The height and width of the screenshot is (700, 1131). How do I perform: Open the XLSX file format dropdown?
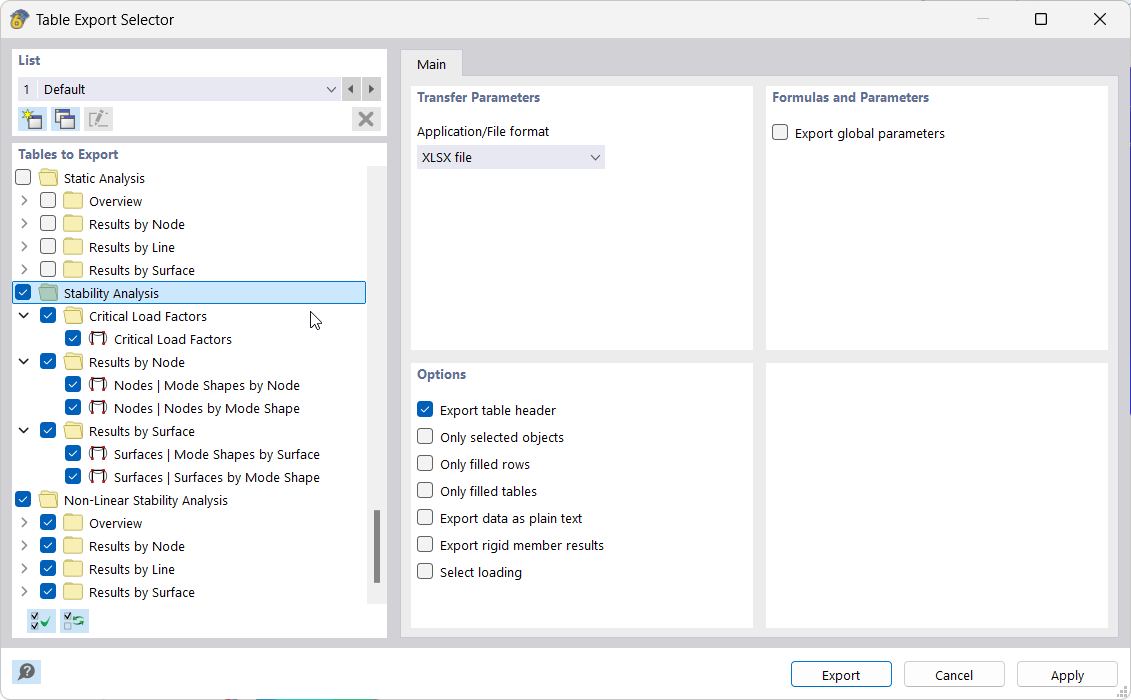[x=510, y=157]
